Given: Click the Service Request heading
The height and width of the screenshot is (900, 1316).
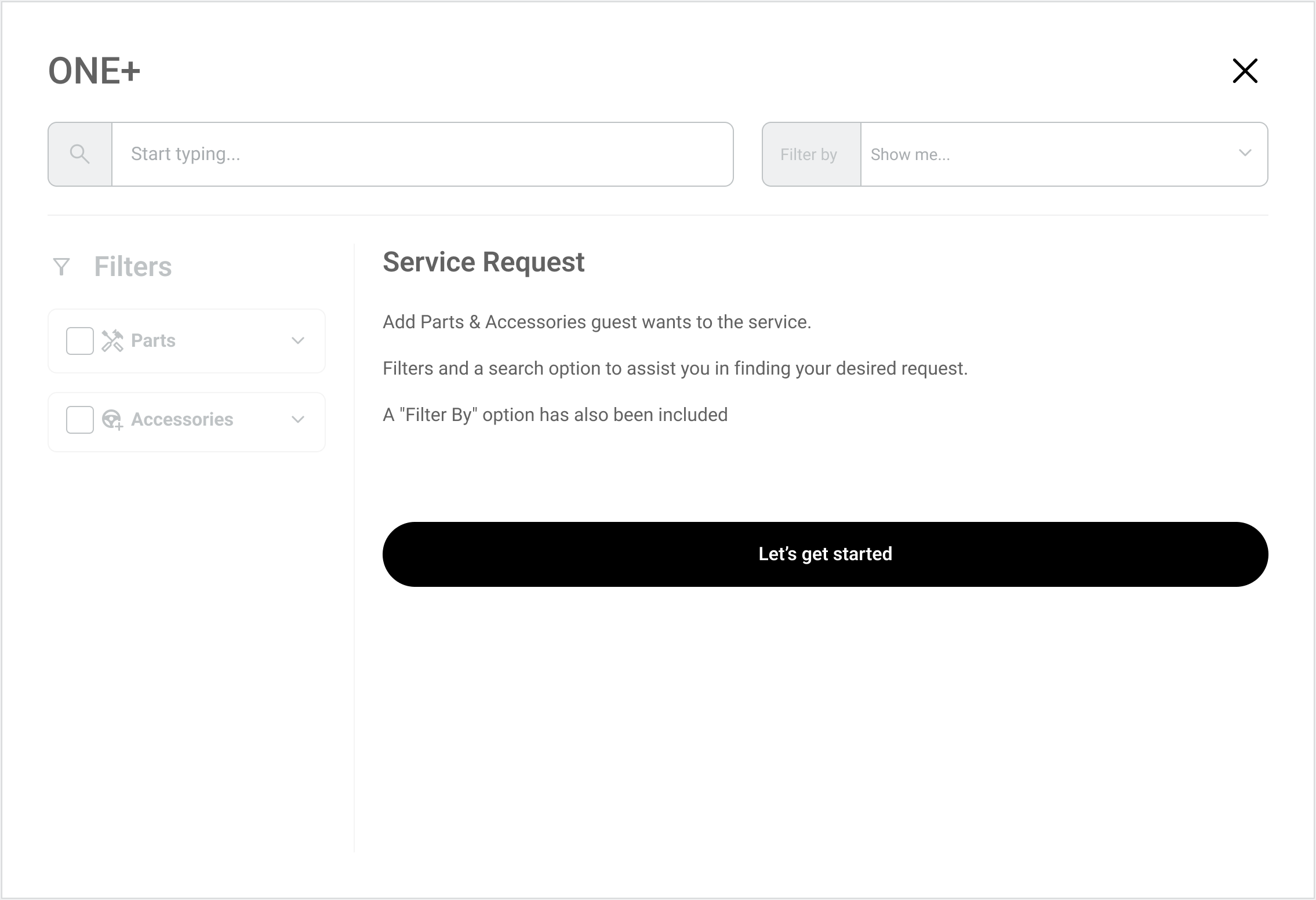Looking at the screenshot, I should pyautogui.click(x=483, y=262).
